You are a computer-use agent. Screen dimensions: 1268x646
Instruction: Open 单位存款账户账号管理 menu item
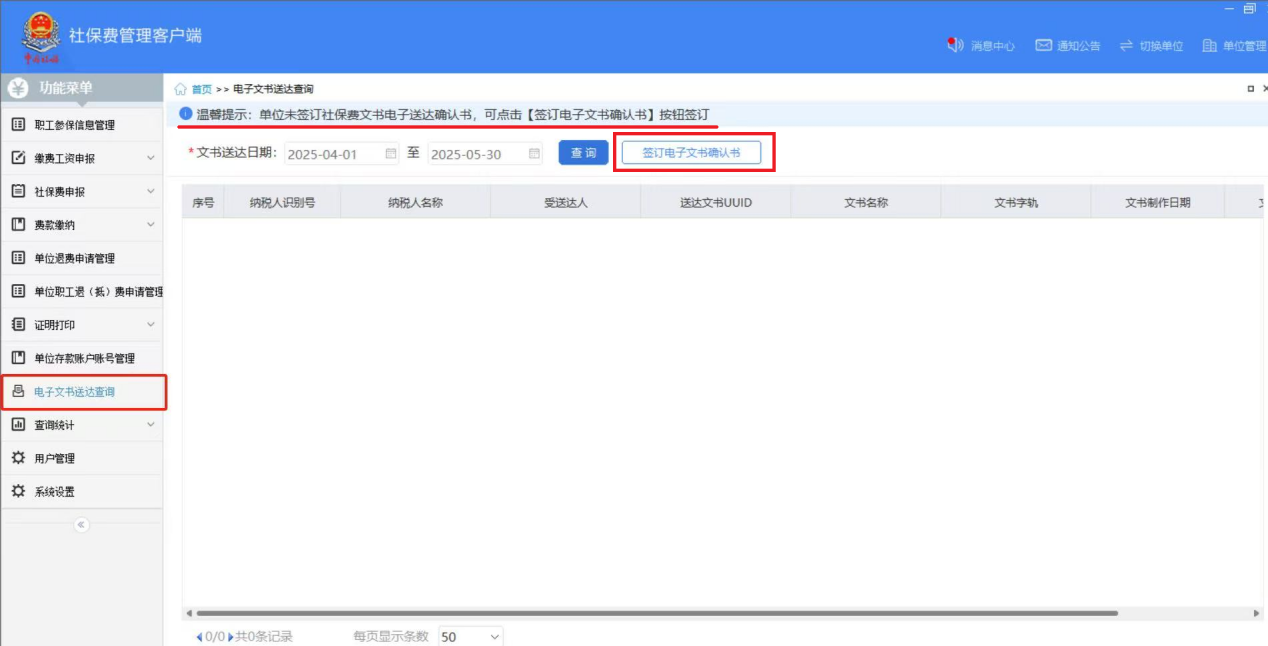pos(84,358)
